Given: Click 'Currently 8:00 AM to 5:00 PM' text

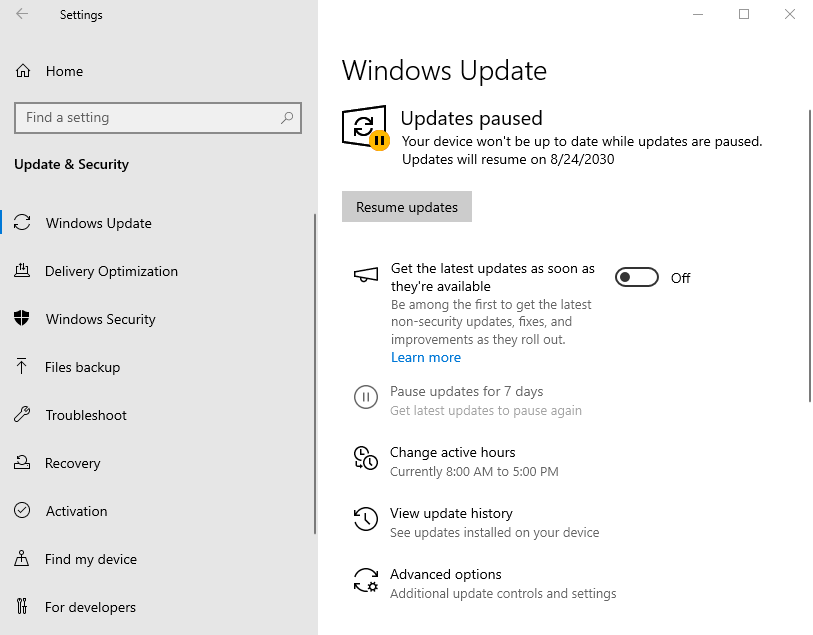Looking at the screenshot, I should (474, 471).
